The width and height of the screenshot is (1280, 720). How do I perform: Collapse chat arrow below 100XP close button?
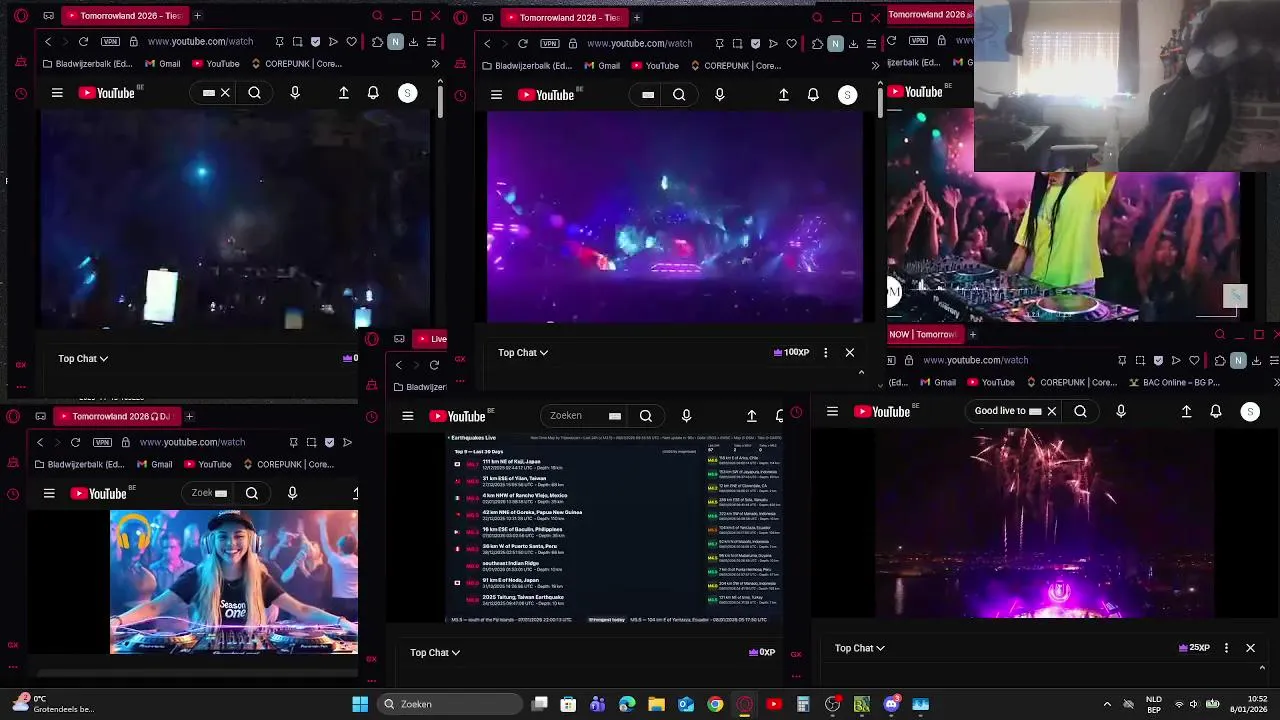pos(861,372)
